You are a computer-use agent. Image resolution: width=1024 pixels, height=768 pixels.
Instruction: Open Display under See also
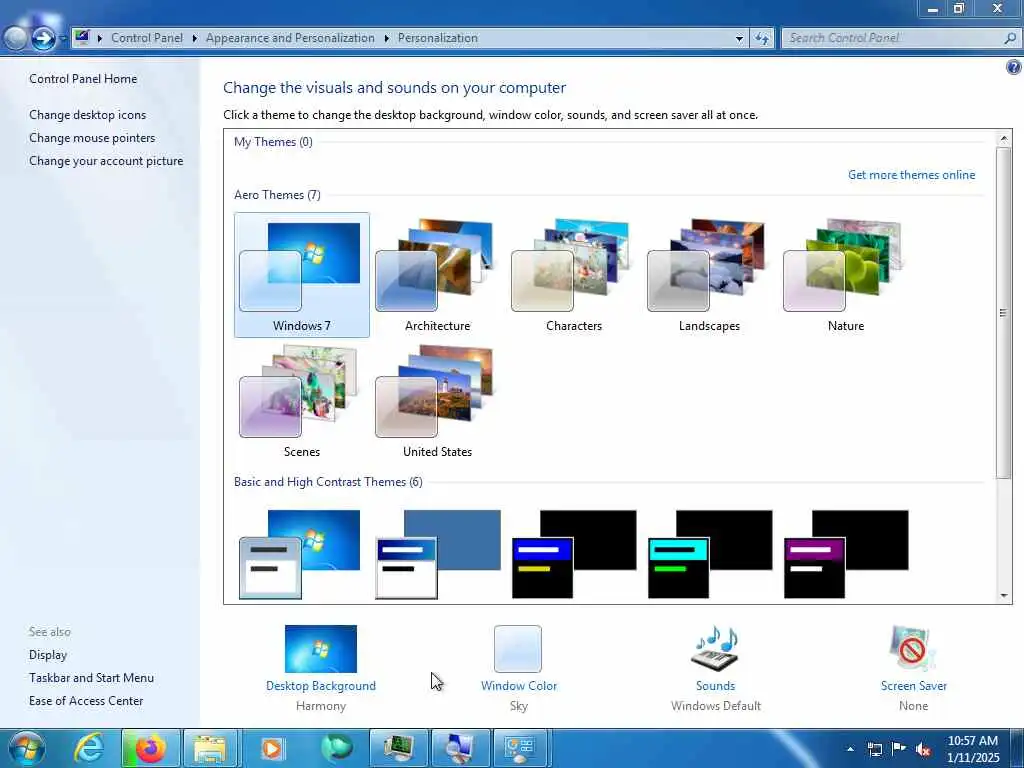48,655
